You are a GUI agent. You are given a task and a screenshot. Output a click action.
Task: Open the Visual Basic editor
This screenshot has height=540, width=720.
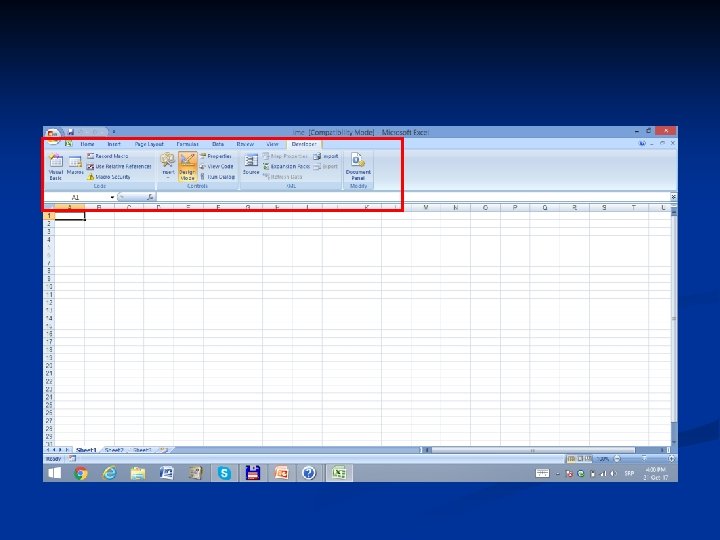56,167
